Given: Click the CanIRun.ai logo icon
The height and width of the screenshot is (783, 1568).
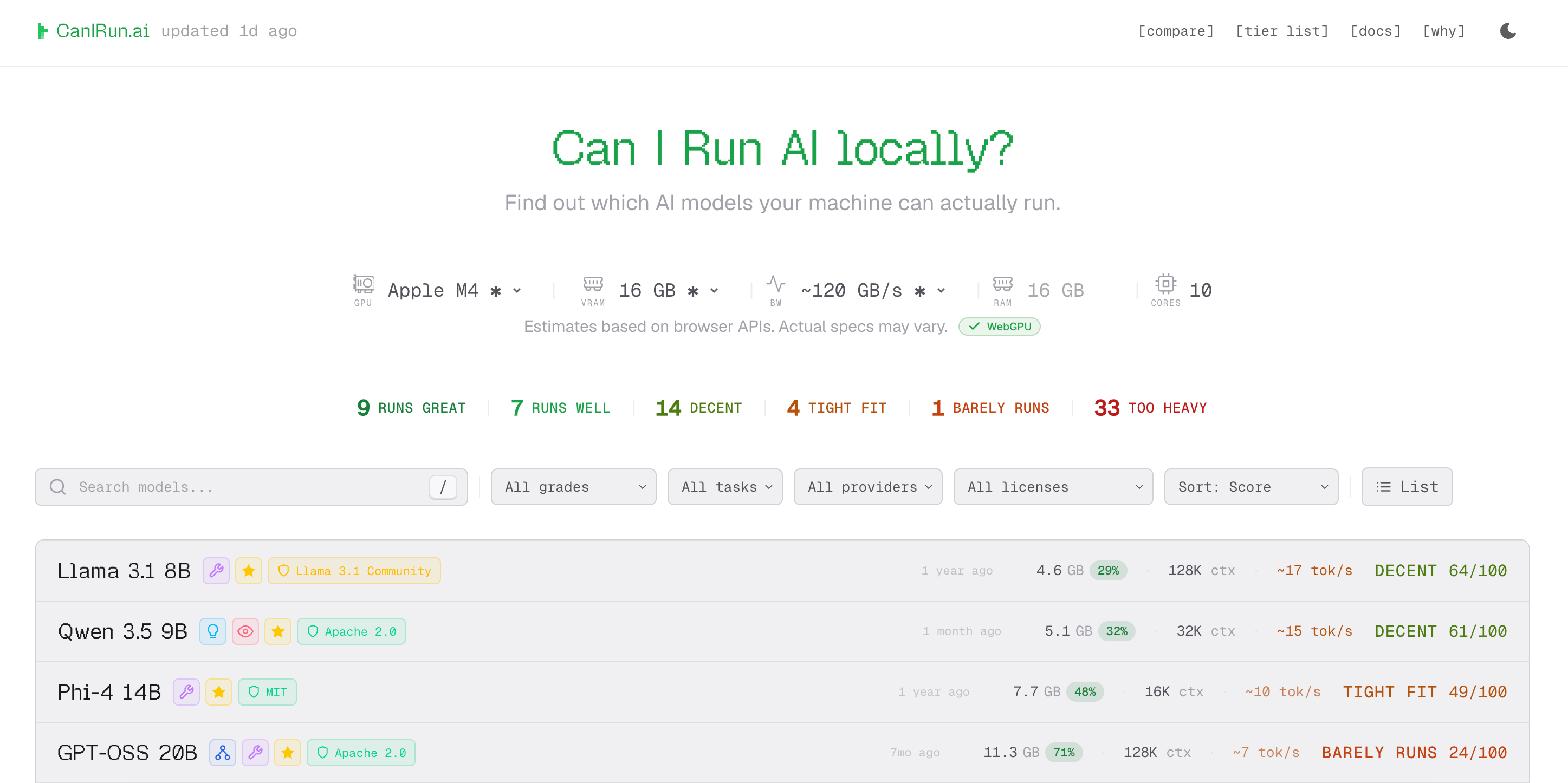Looking at the screenshot, I should pyautogui.click(x=42, y=31).
